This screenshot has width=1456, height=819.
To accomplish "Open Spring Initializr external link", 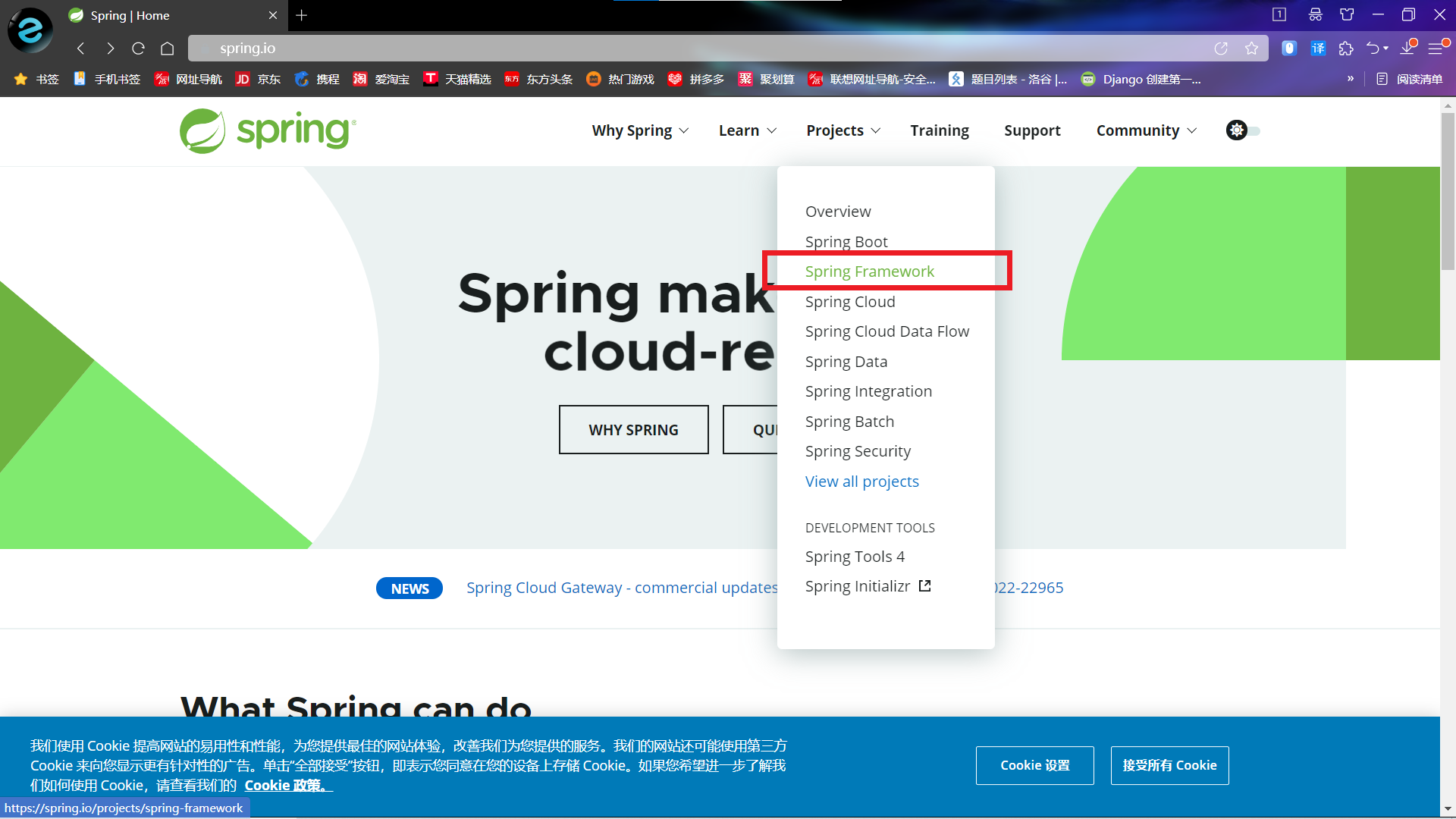I will (868, 586).
